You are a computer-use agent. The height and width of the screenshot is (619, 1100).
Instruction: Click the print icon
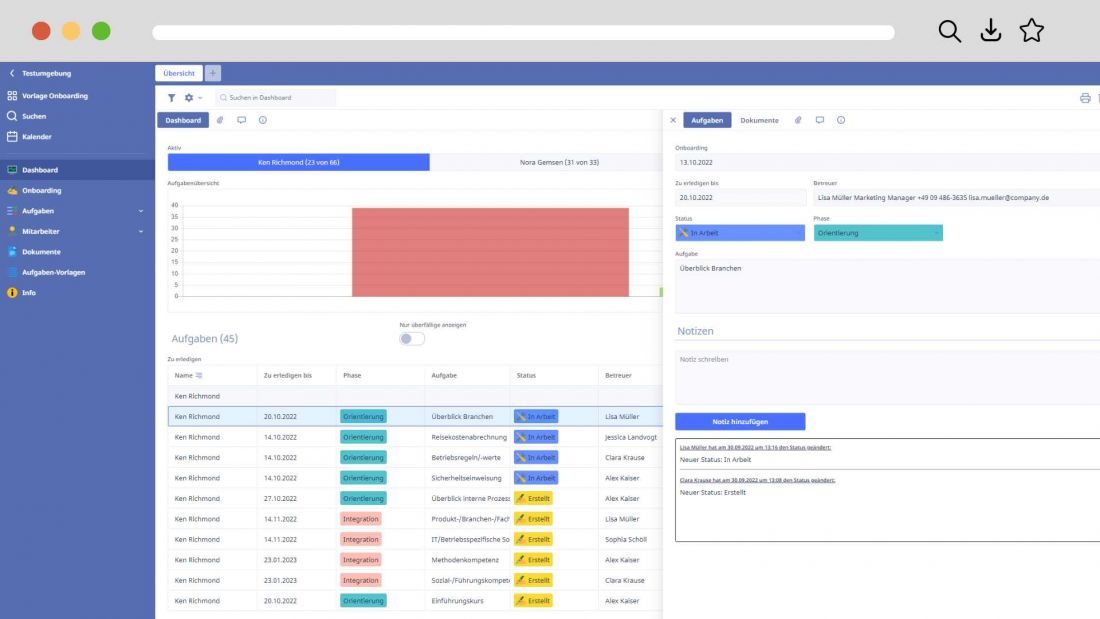[1085, 98]
